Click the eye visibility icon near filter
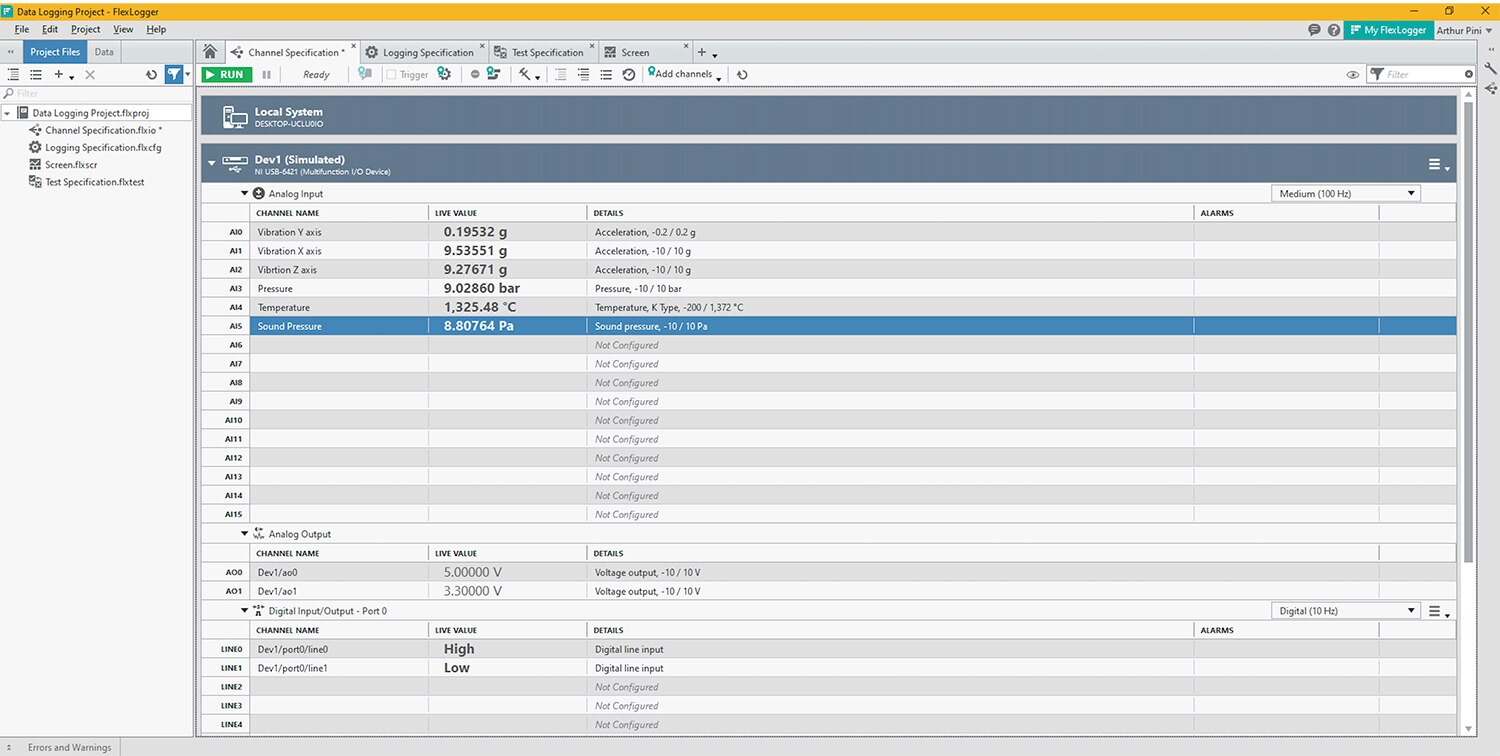The image size is (1500, 756). [x=1353, y=75]
